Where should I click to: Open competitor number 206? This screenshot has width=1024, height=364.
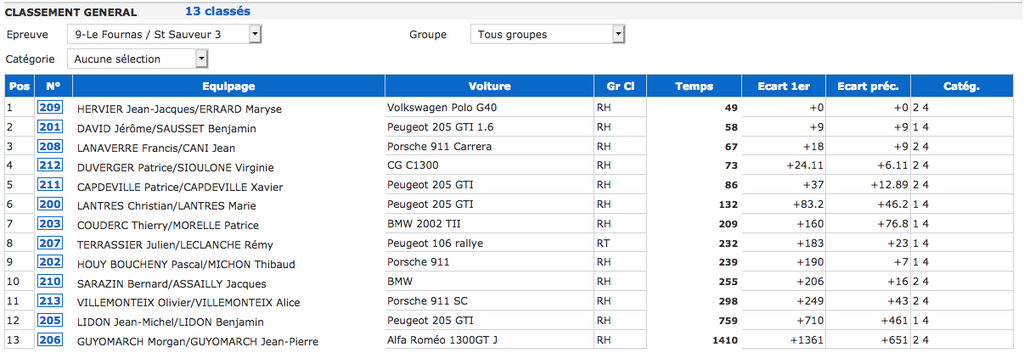[50, 340]
